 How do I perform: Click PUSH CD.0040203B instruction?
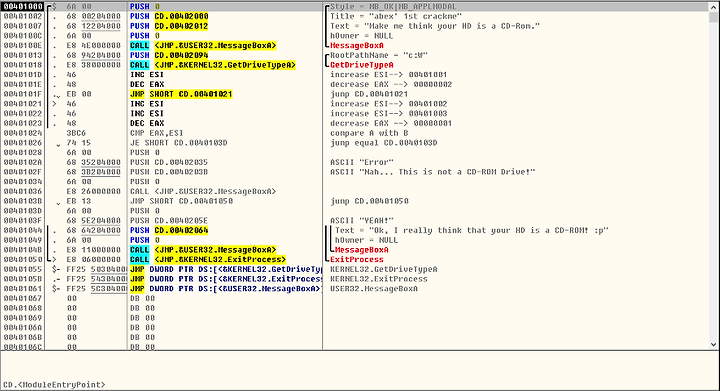point(169,172)
